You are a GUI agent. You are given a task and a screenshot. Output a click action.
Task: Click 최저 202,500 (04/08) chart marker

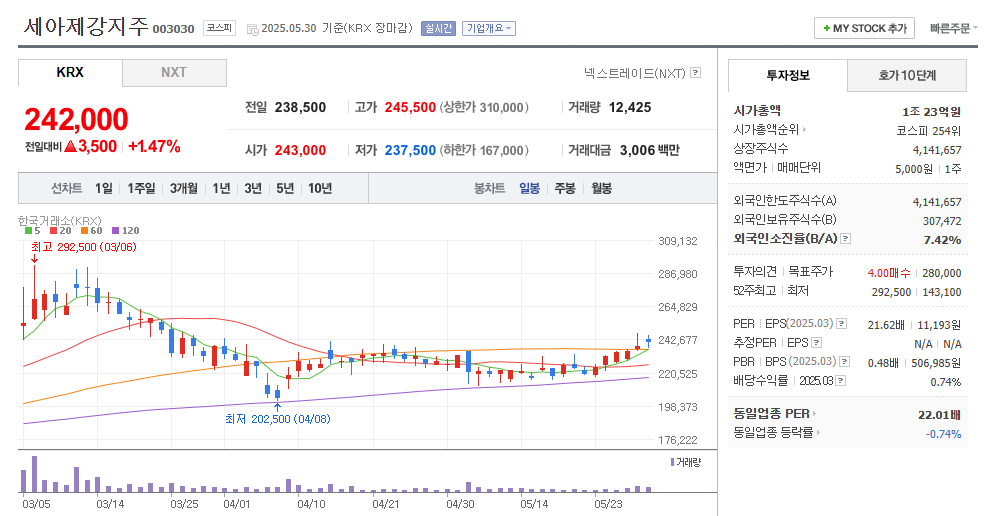(x=278, y=419)
